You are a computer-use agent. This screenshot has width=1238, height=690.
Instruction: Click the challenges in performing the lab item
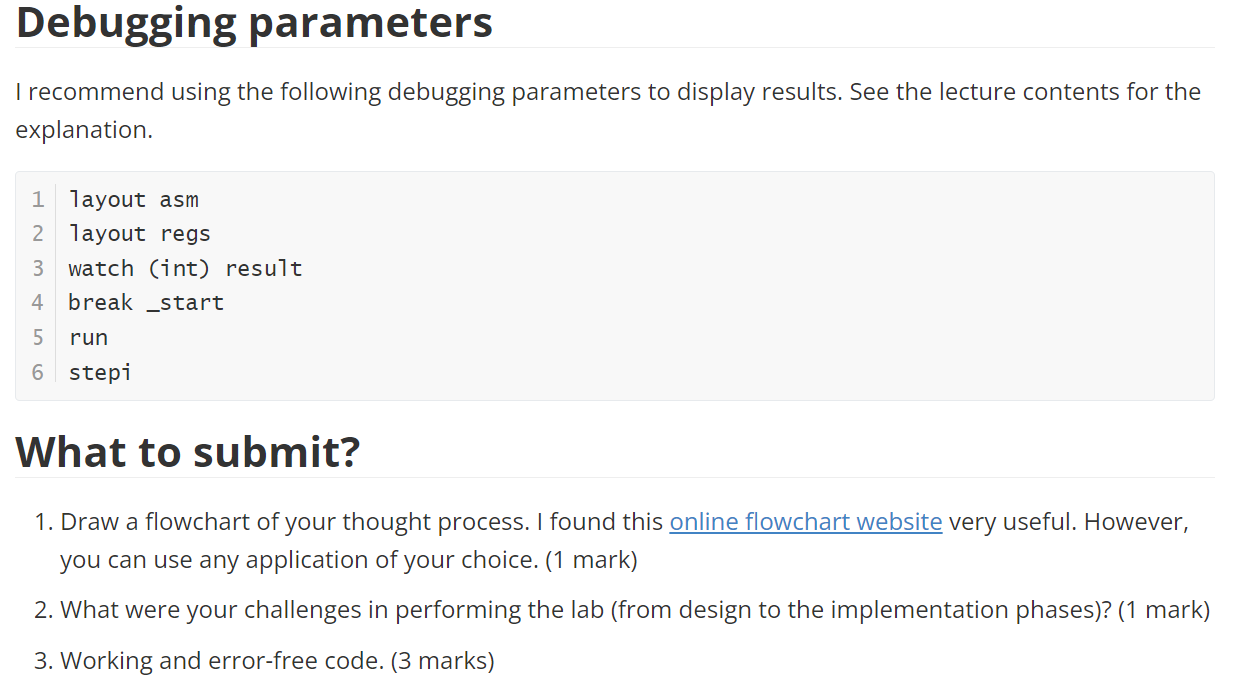pos(635,610)
